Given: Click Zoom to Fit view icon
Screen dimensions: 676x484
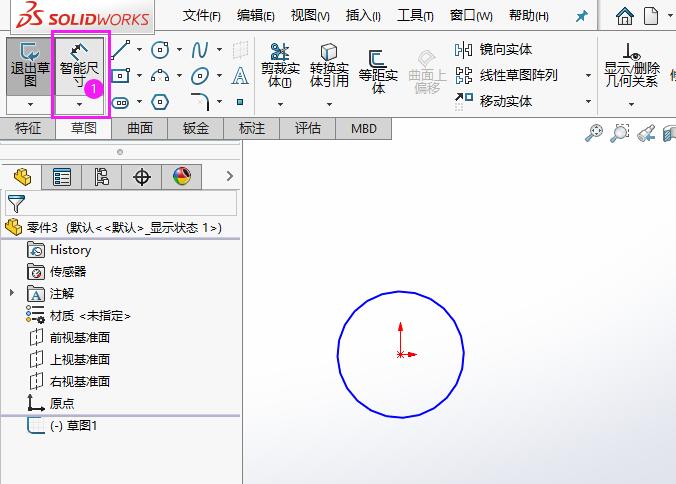Looking at the screenshot, I should [x=594, y=133].
